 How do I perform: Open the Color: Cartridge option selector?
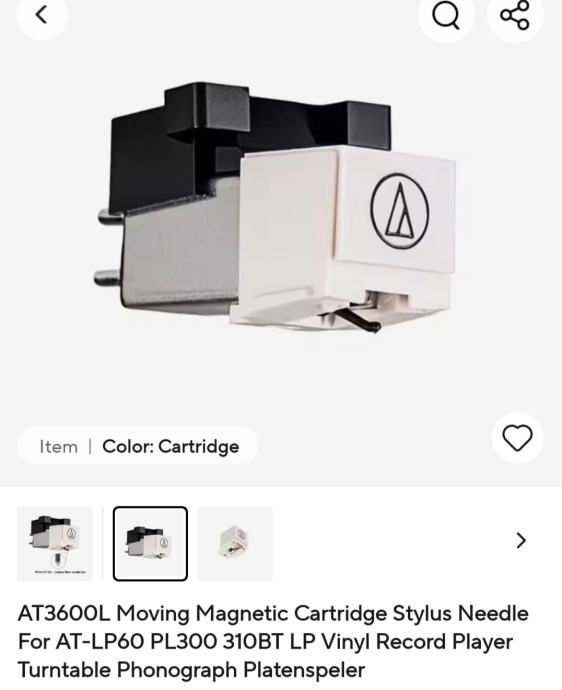point(138,446)
